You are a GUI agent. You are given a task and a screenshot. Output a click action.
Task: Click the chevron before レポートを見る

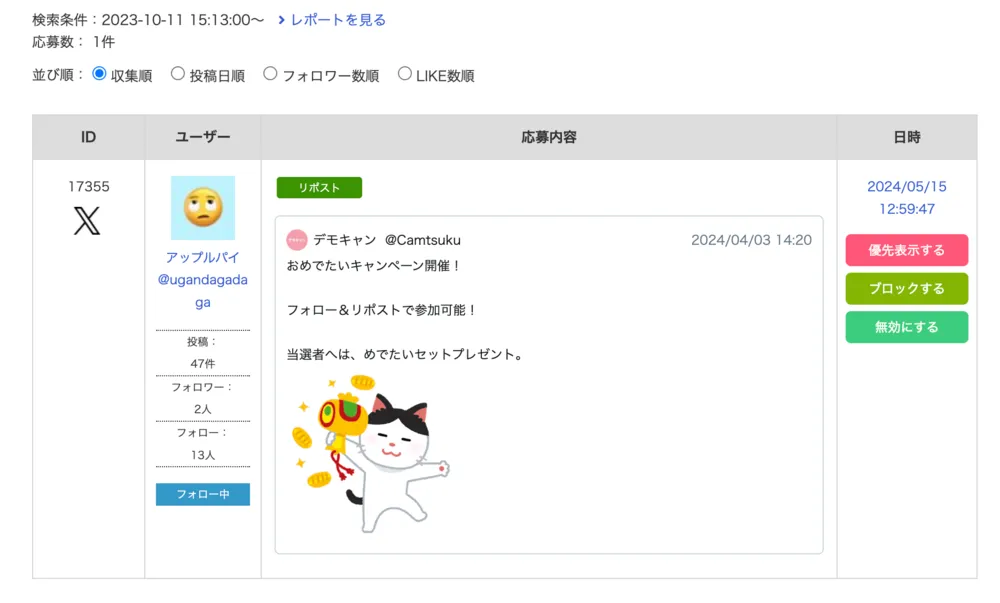[x=282, y=20]
